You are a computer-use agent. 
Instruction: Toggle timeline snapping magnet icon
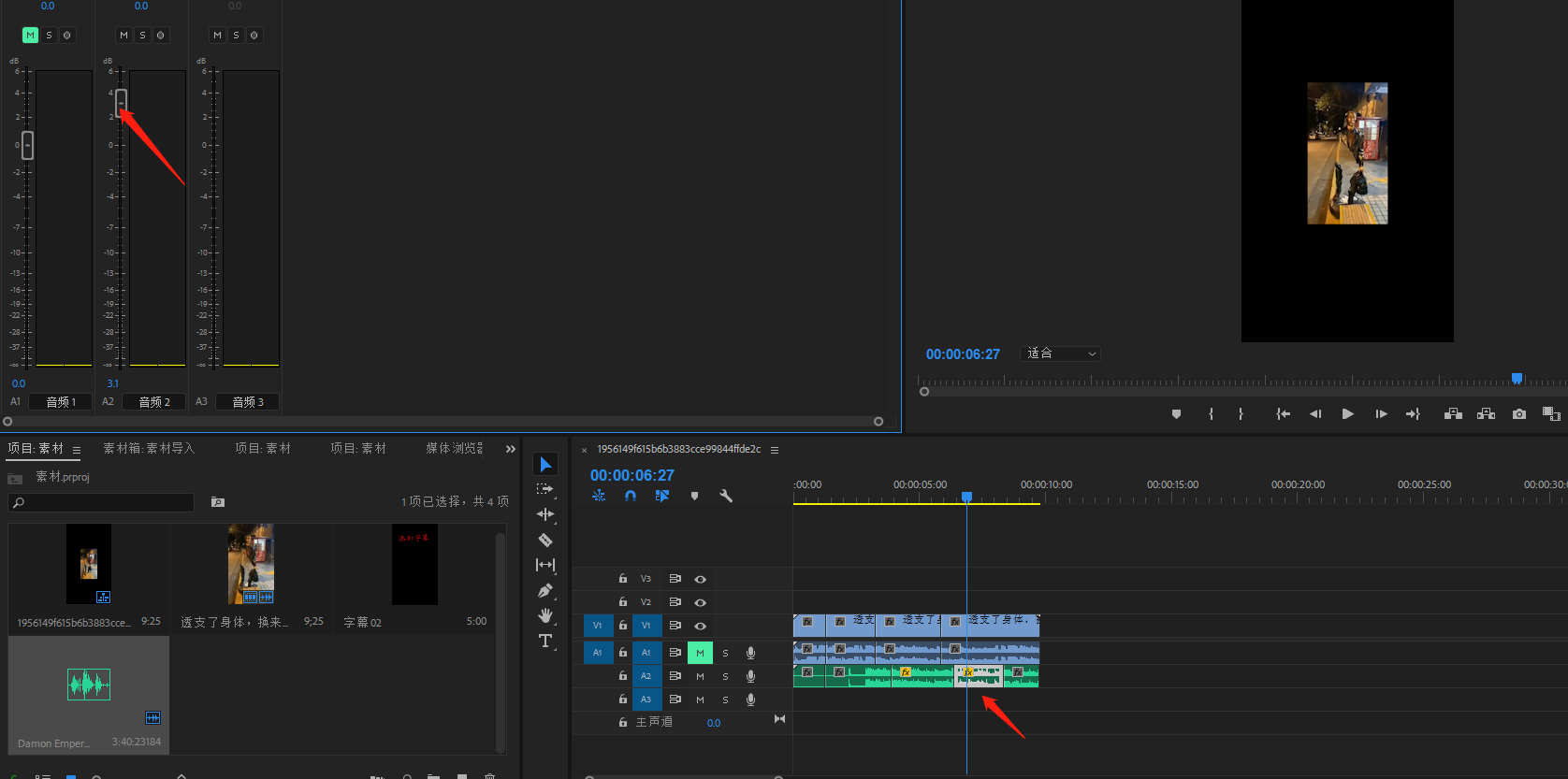click(x=631, y=497)
